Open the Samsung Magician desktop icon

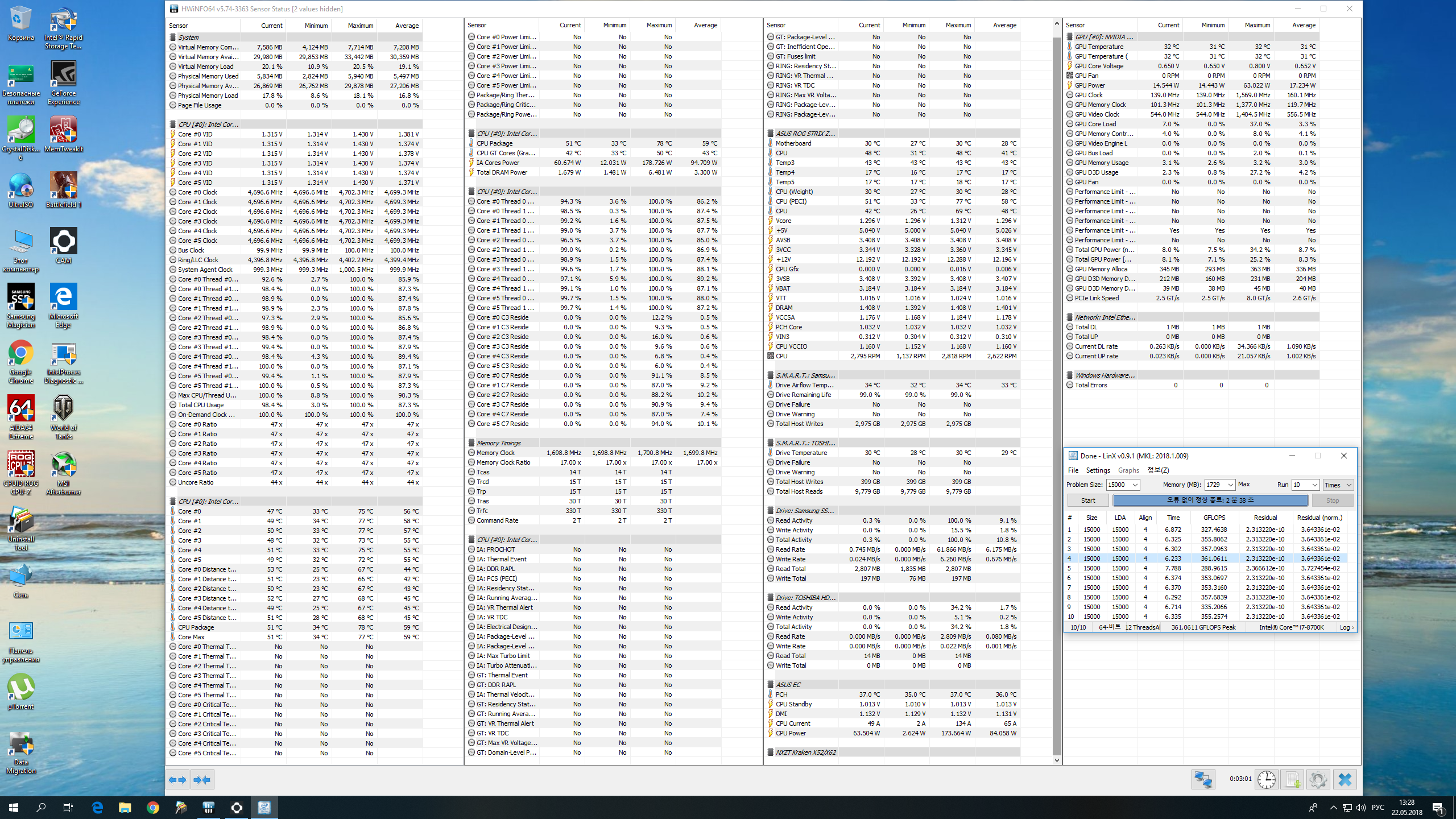click(x=21, y=306)
